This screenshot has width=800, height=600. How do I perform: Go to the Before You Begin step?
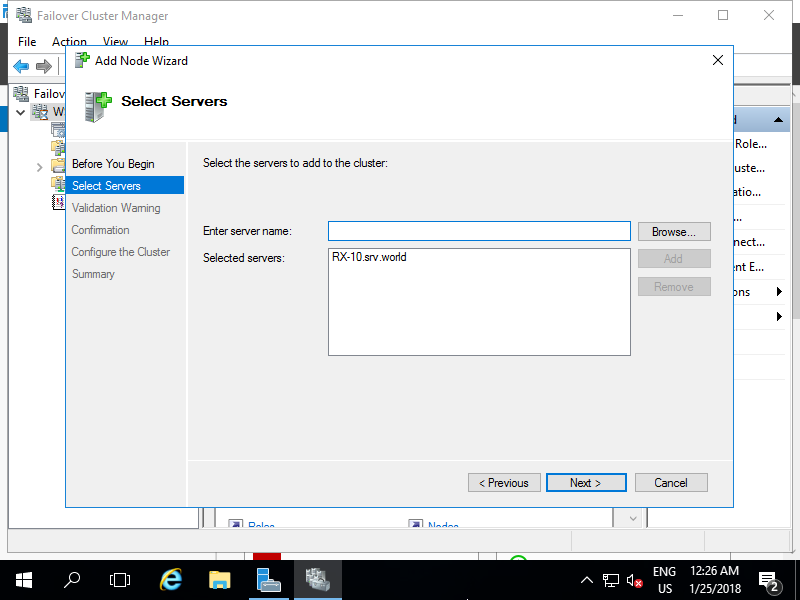[113, 164]
